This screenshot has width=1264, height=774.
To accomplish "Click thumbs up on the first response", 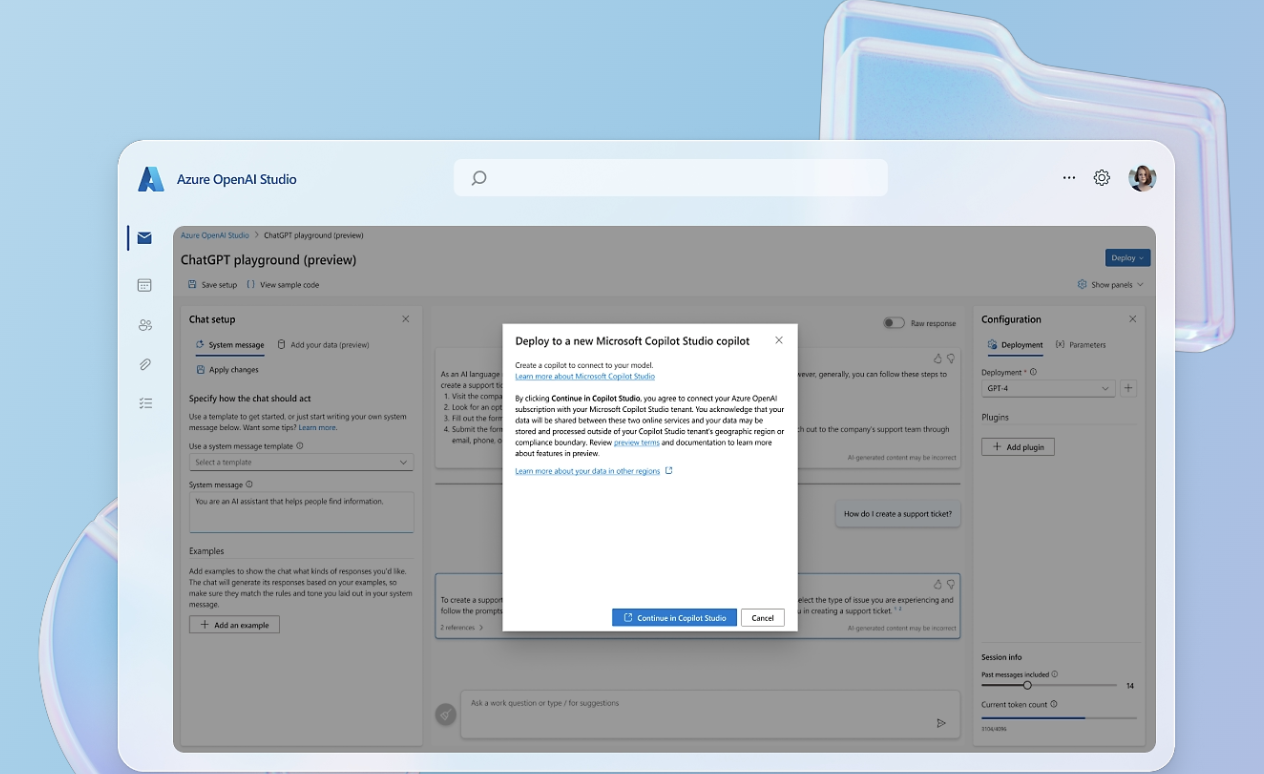I will [937, 358].
